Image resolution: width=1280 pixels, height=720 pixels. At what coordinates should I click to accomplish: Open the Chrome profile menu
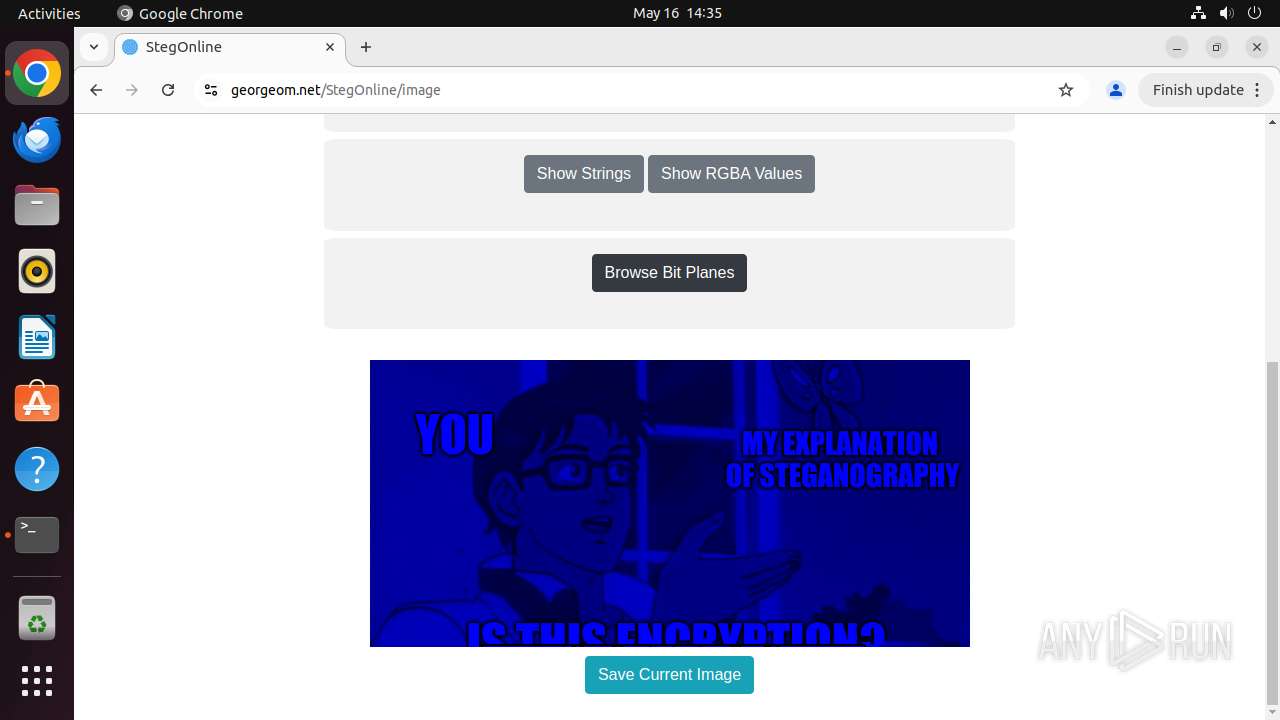point(1116,90)
